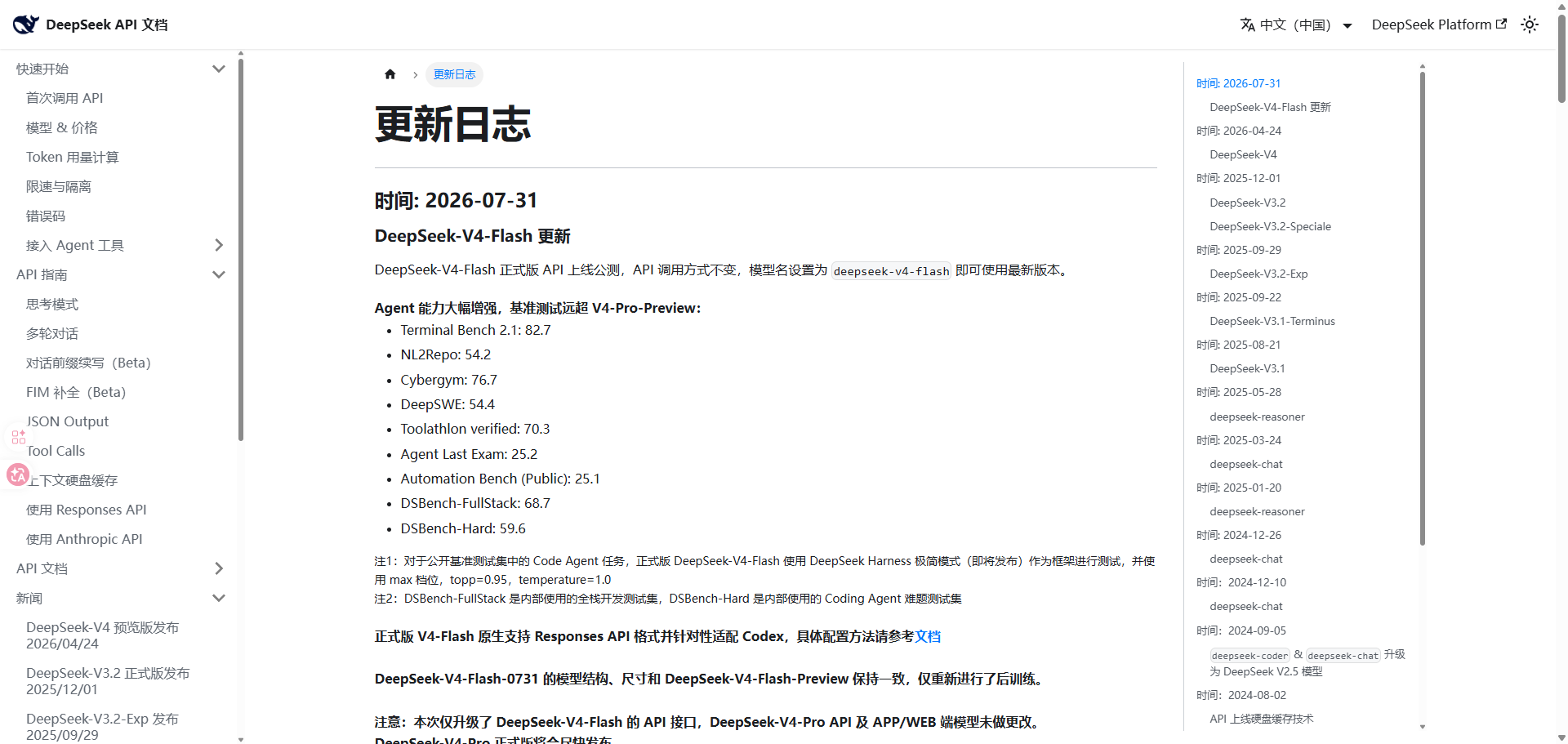Jump to DeepSeek-V3.2-Exp in table of contents
1568x744 pixels.
point(1259,274)
